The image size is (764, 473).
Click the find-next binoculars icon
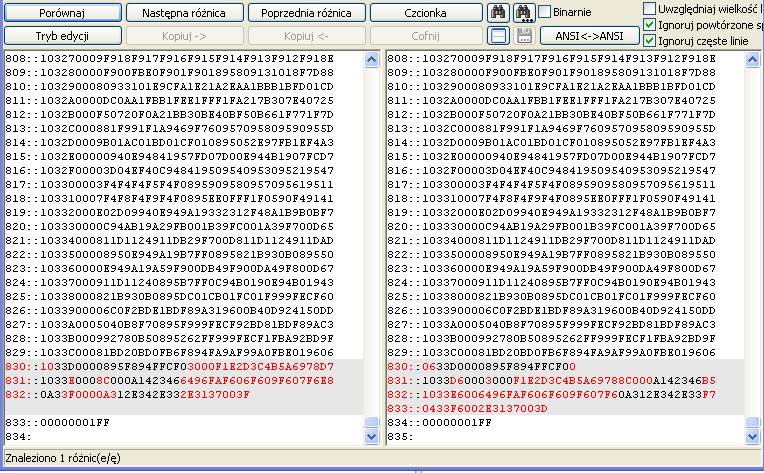524,12
